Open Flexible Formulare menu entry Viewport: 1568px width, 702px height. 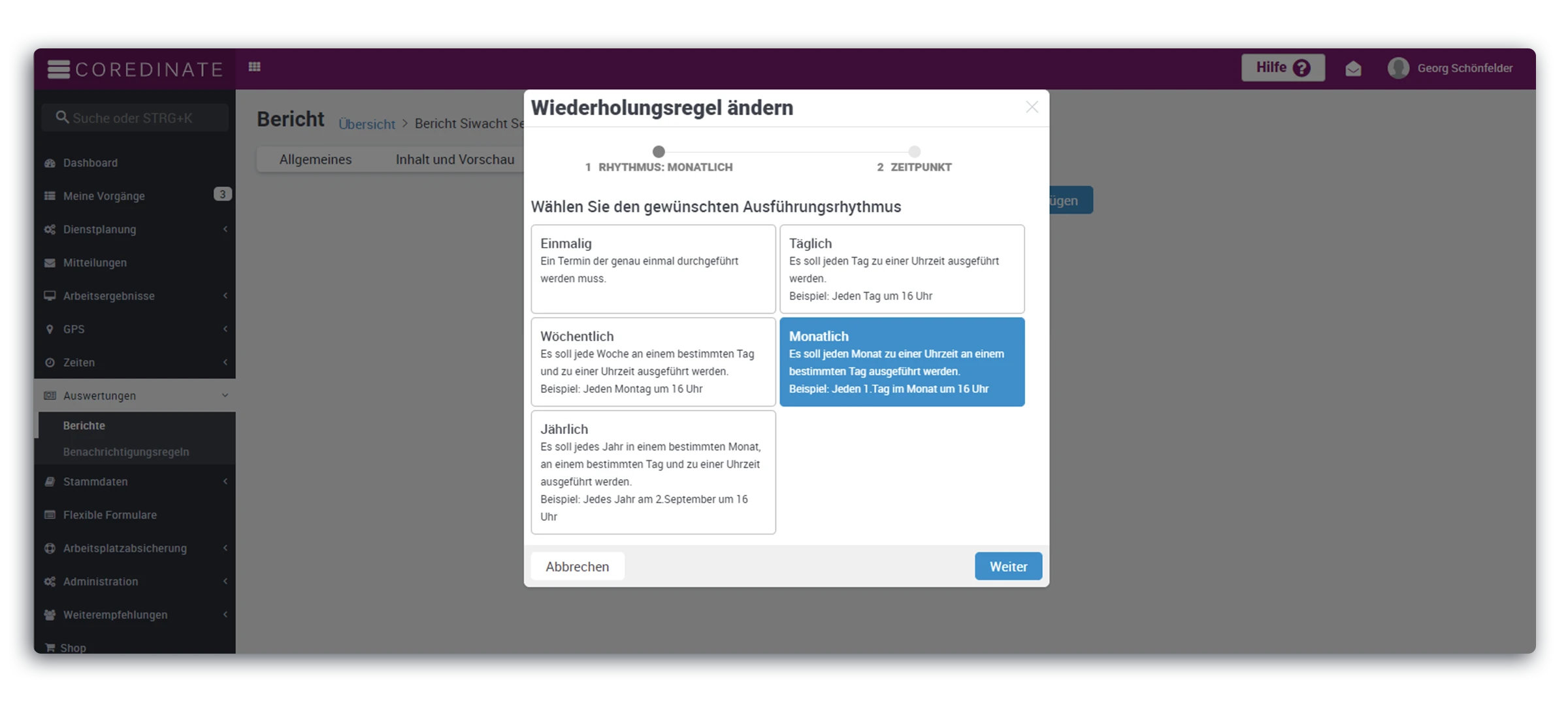(135, 515)
